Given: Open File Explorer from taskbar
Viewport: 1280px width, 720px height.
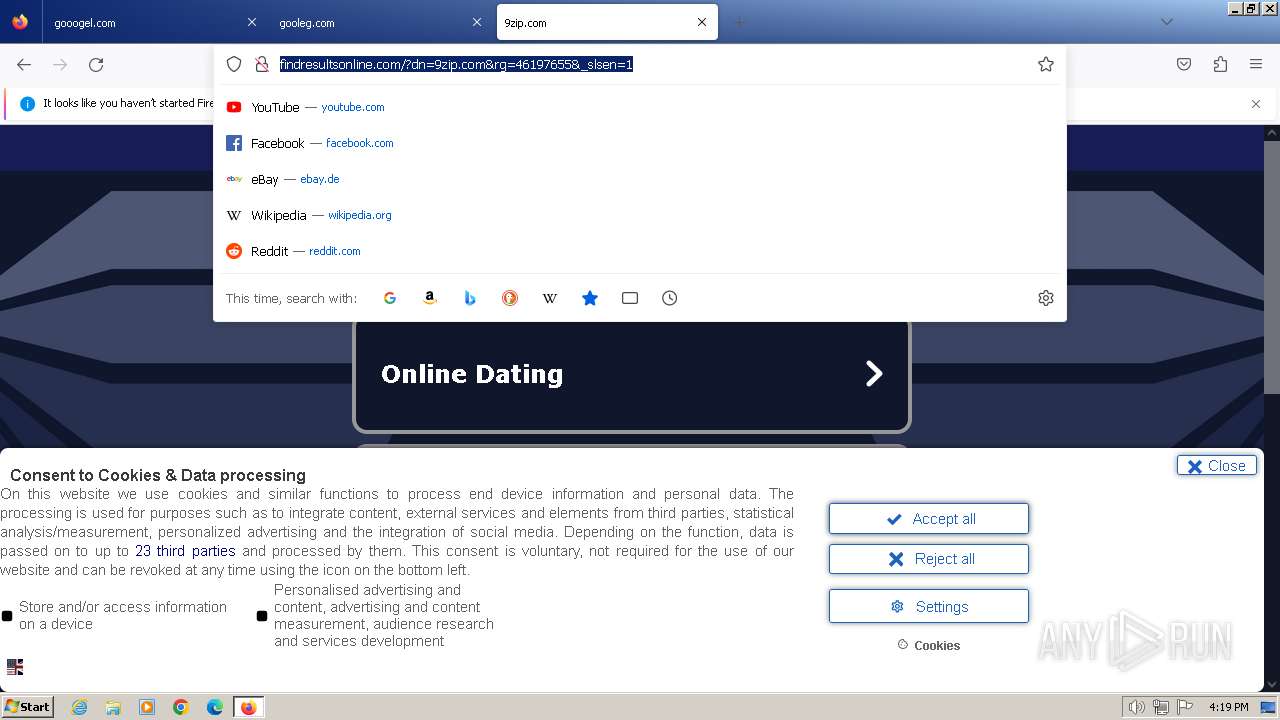Looking at the screenshot, I should pos(113,707).
